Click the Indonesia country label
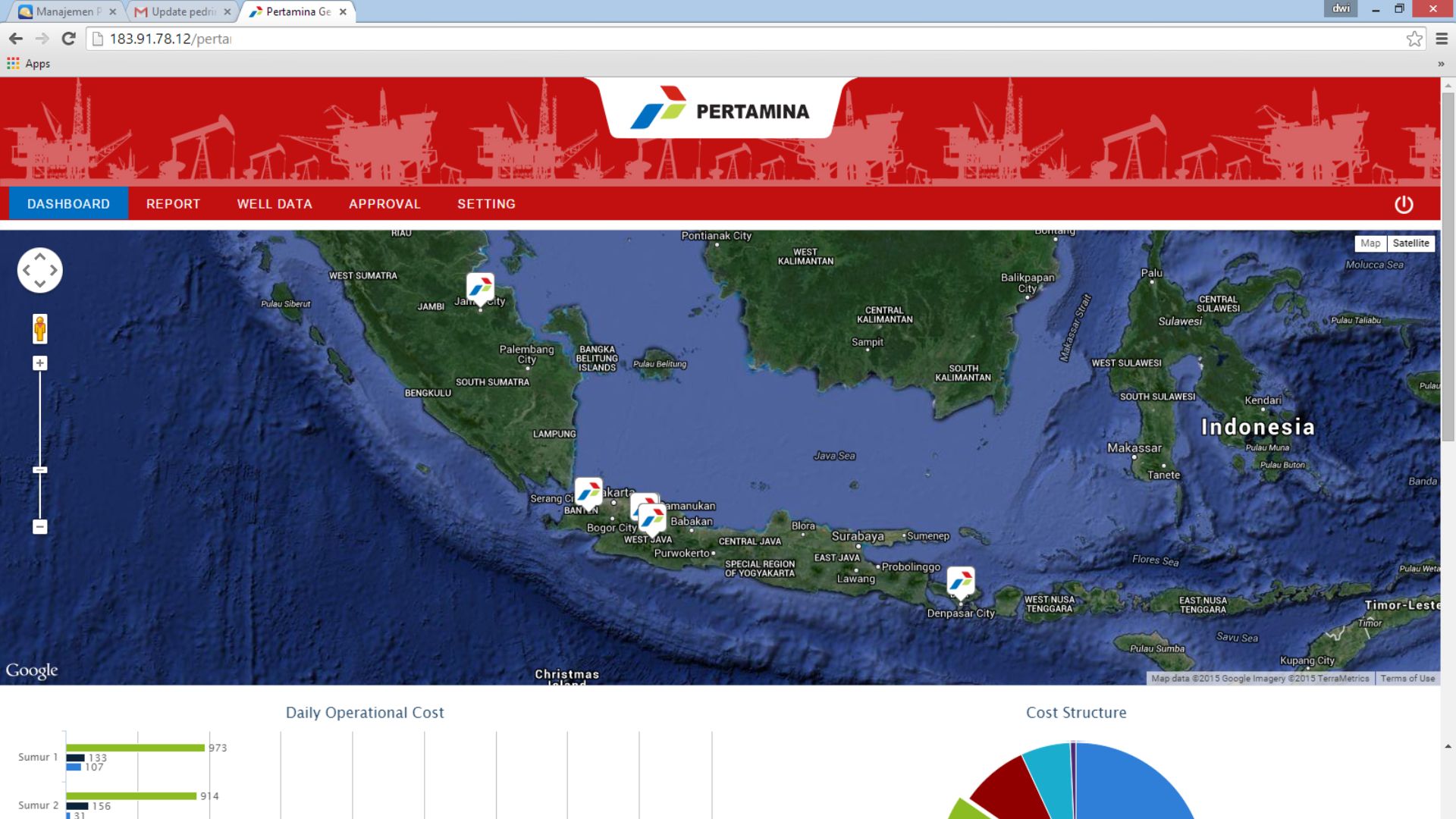The image size is (1456, 819). click(x=1258, y=427)
